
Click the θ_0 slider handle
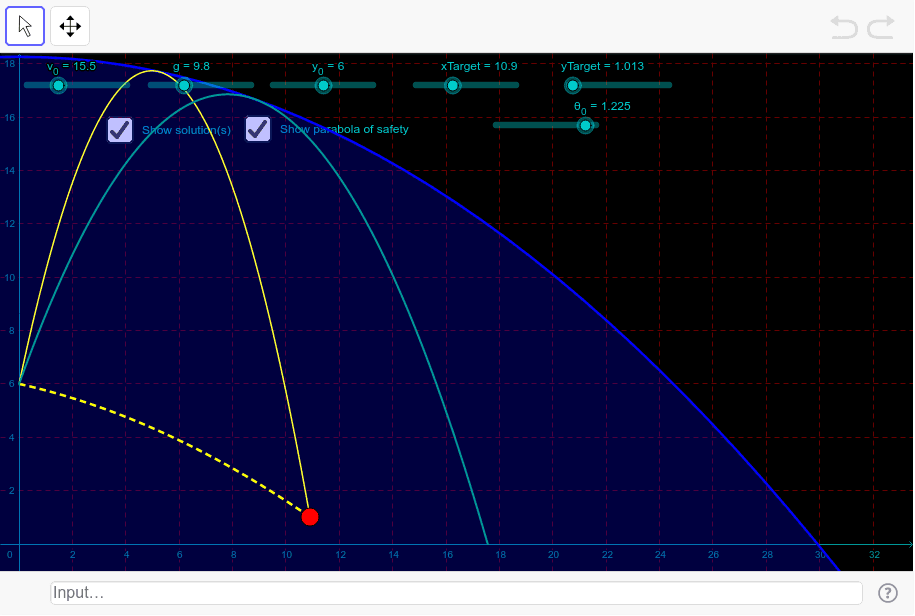pyautogui.click(x=585, y=125)
